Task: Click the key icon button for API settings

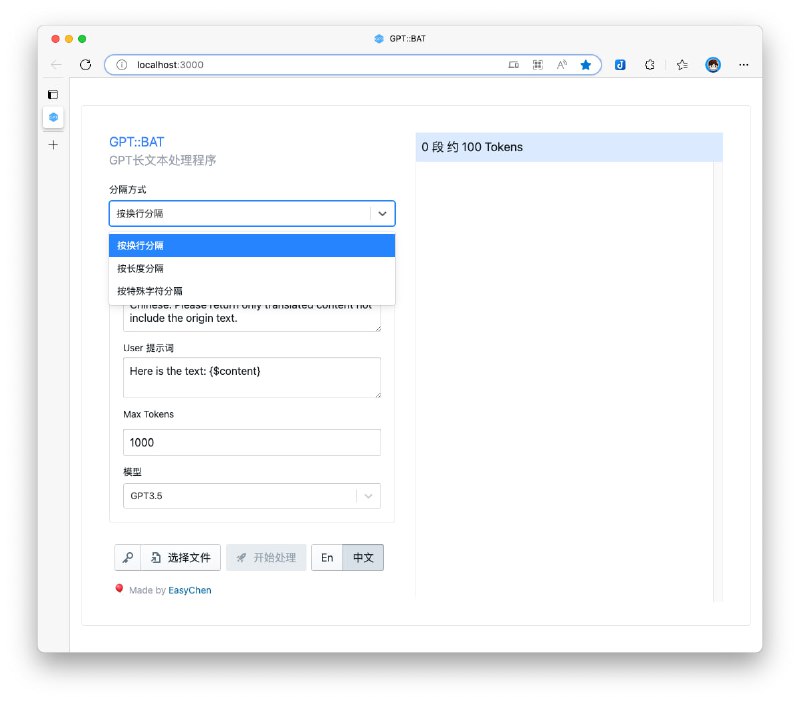Action: [128, 557]
